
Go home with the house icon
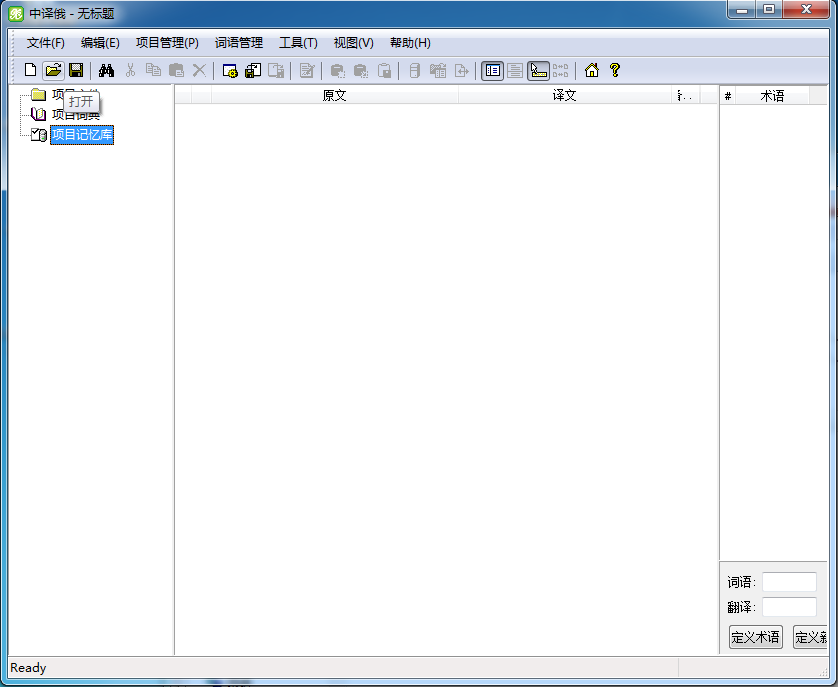[592, 70]
